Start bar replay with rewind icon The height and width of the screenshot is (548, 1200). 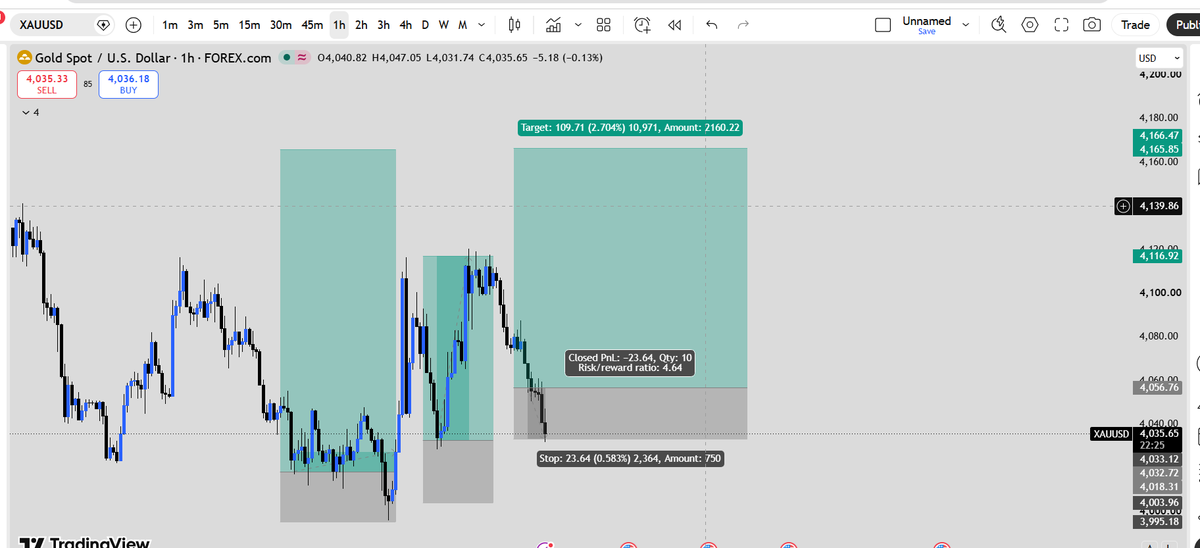(674, 24)
